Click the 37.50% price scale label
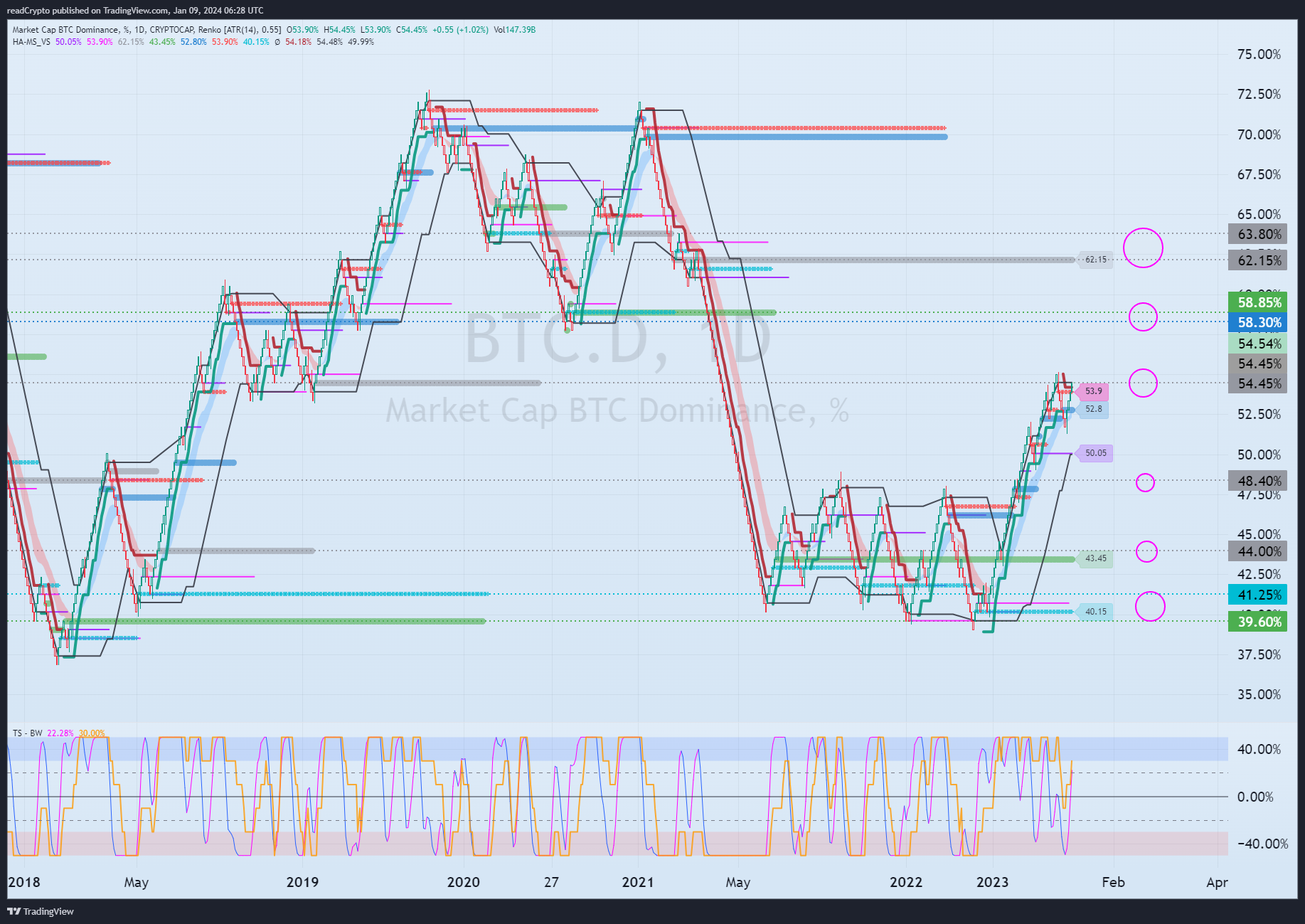This screenshot has width=1305, height=924. (x=1259, y=655)
